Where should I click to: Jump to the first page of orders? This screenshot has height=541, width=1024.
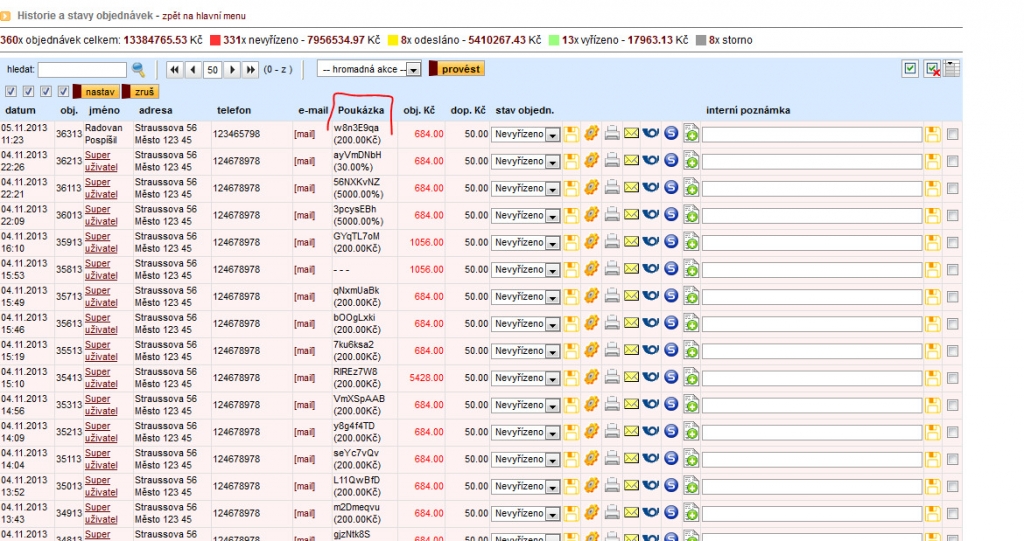174,69
